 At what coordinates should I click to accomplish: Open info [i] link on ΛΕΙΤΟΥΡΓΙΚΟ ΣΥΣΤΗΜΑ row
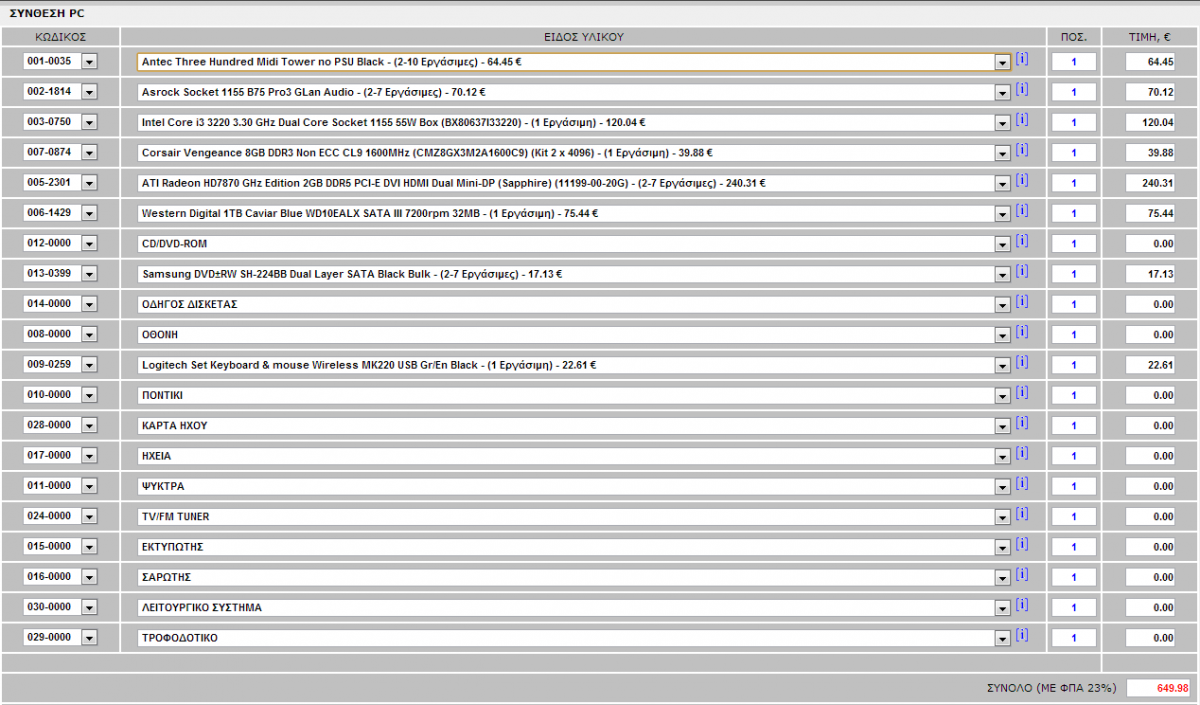click(x=1021, y=604)
